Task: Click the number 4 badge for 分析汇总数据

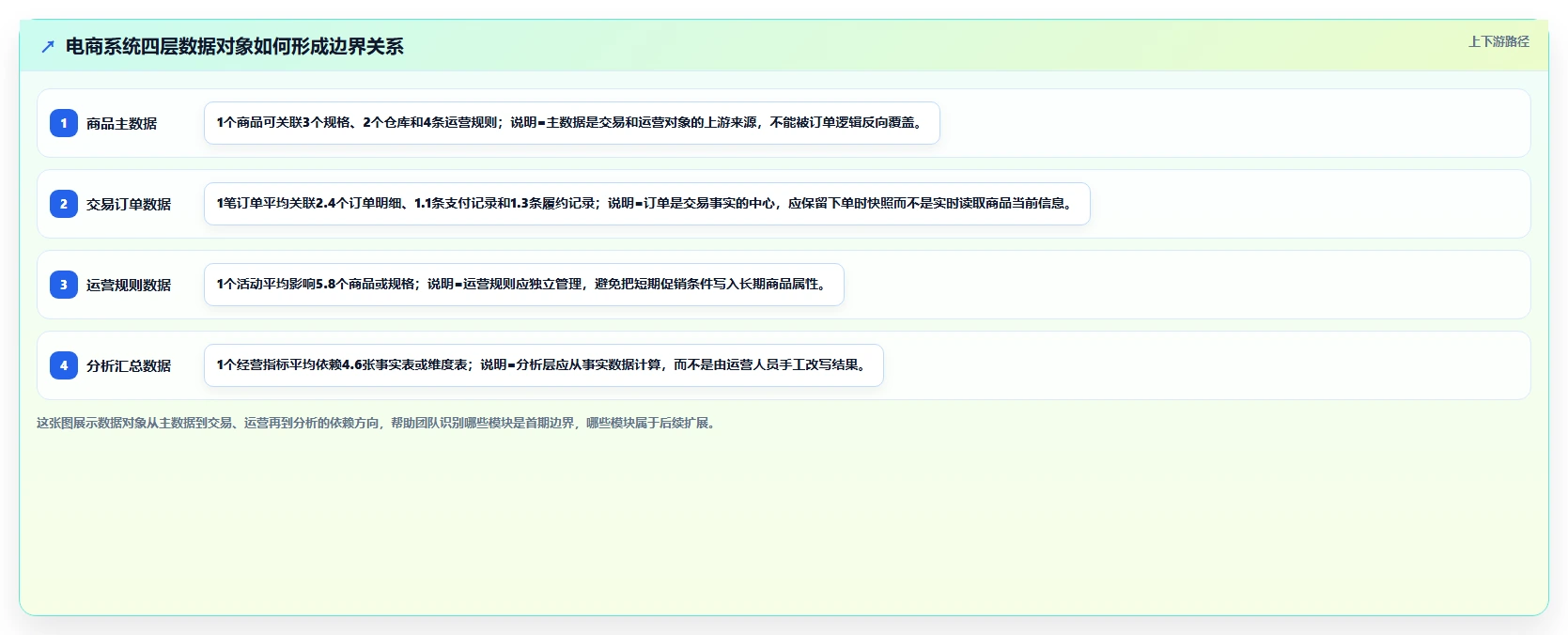Action: [64, 365]
